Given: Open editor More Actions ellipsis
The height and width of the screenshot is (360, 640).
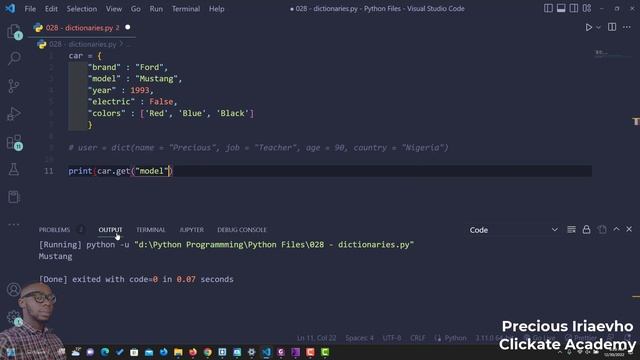Looking at the screenshot, I should (627, 27).
